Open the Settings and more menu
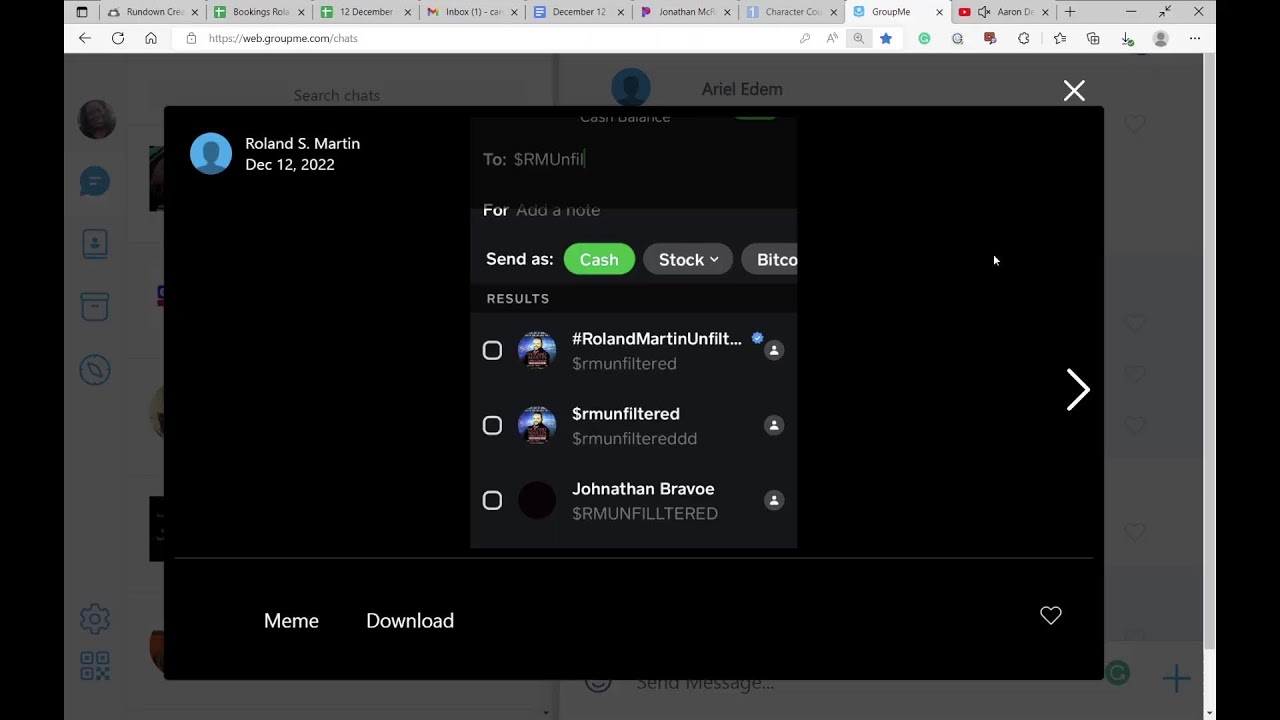The width and height of the screenshot is (1280, 720). pos(1195,38)
